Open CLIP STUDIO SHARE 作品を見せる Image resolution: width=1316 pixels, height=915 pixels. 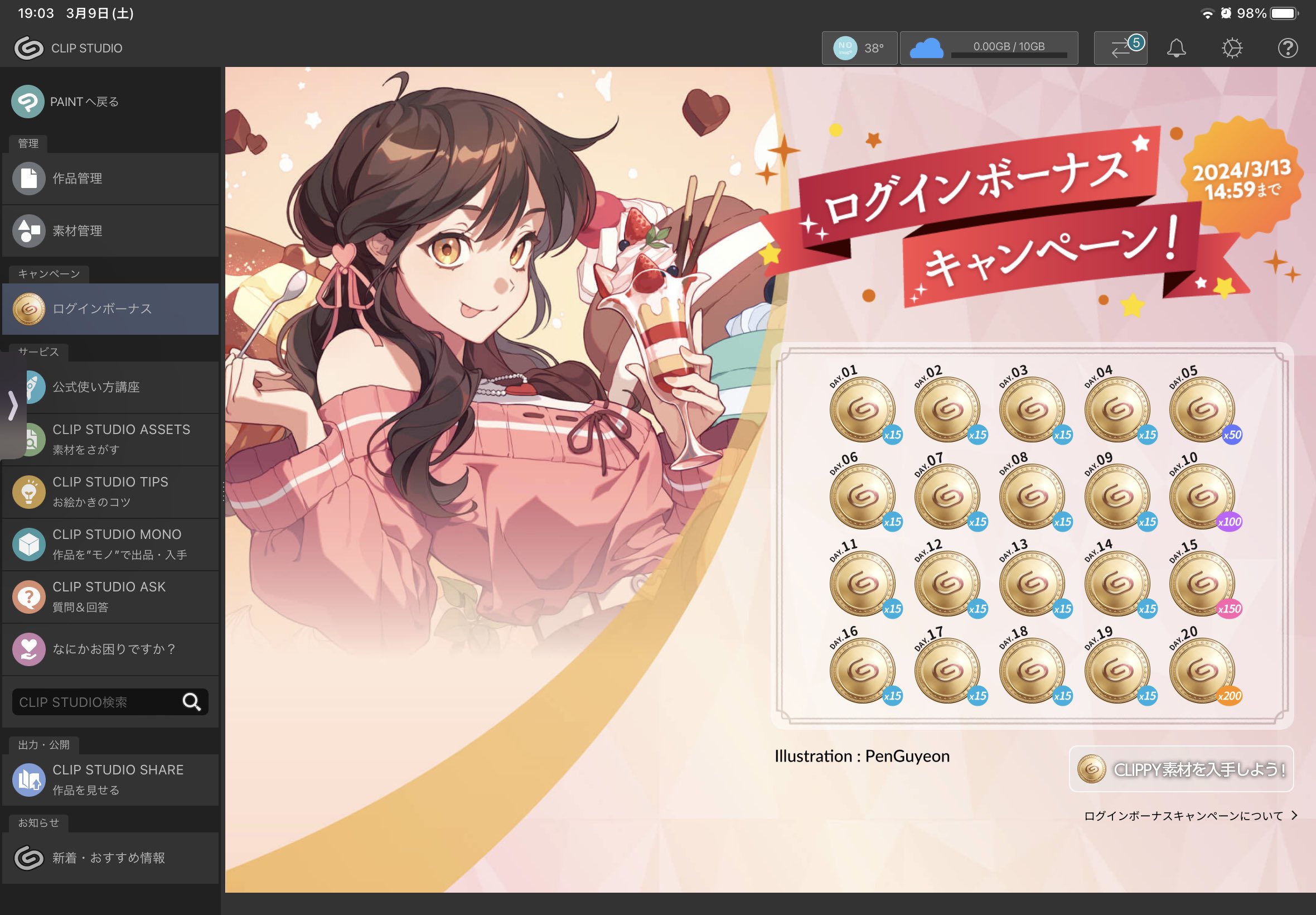point(110,779)
